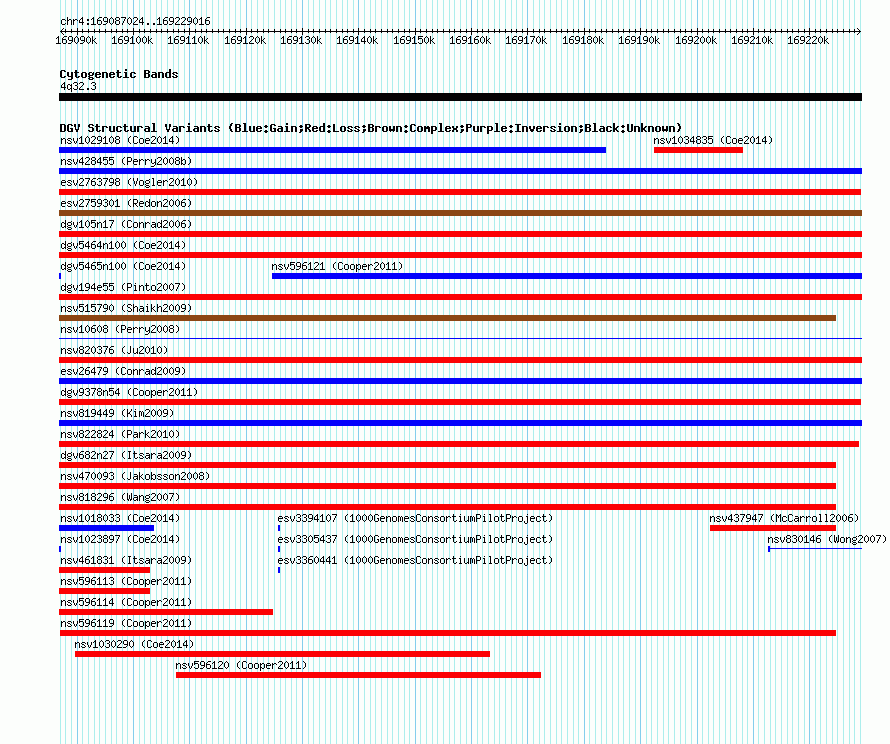Click nsv596121 (Cooper2011) label
890x744 pixels.
[x=337, y=266]
